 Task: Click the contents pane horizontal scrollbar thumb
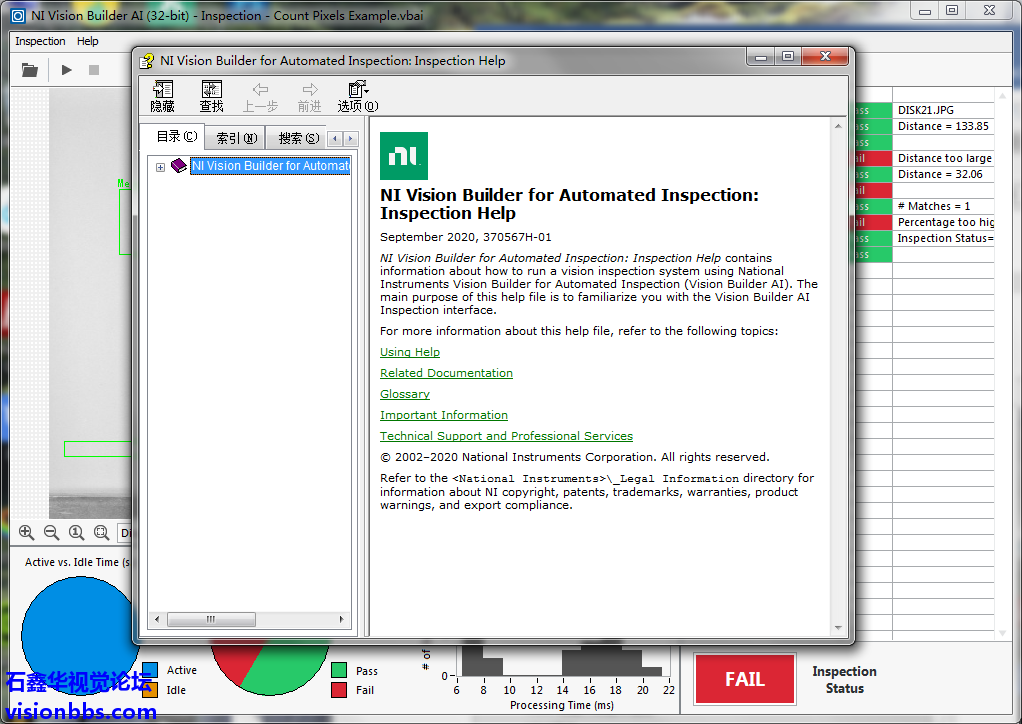211,620
